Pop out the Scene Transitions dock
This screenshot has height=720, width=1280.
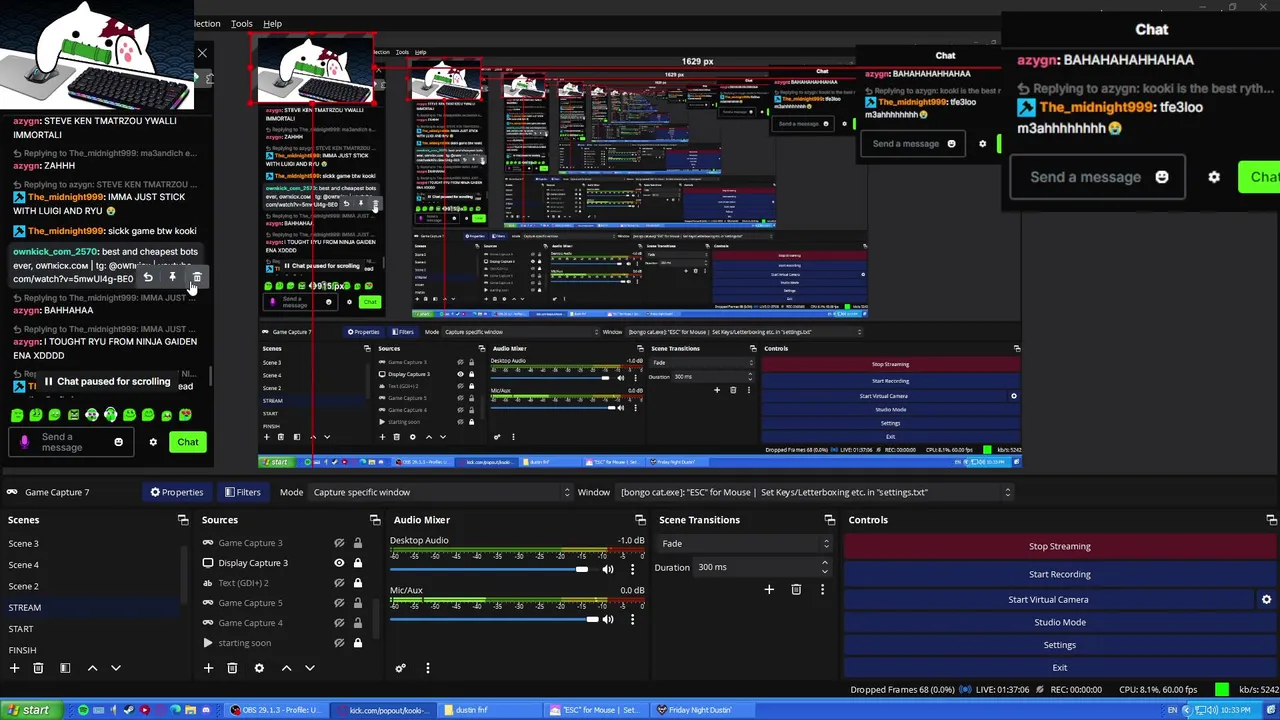tap(829, 520)
